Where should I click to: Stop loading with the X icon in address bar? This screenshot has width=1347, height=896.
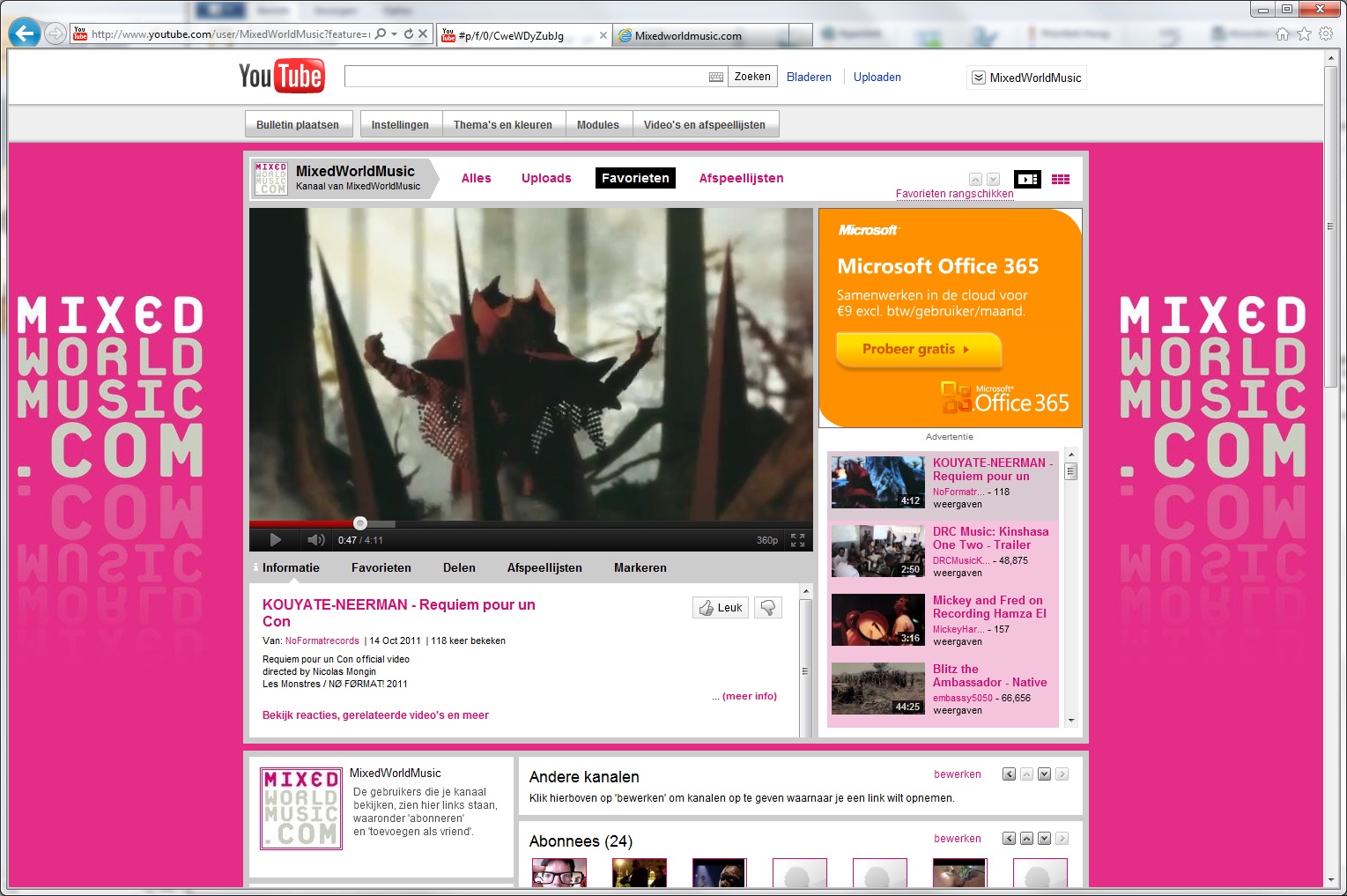pos(423,34)
